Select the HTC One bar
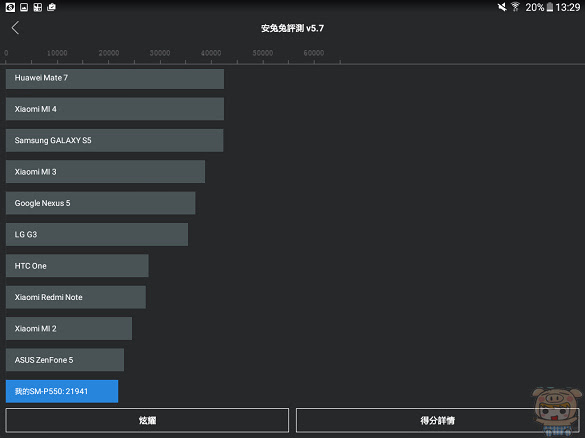Viewport: 585px width, 438px height. pos(77,266)
